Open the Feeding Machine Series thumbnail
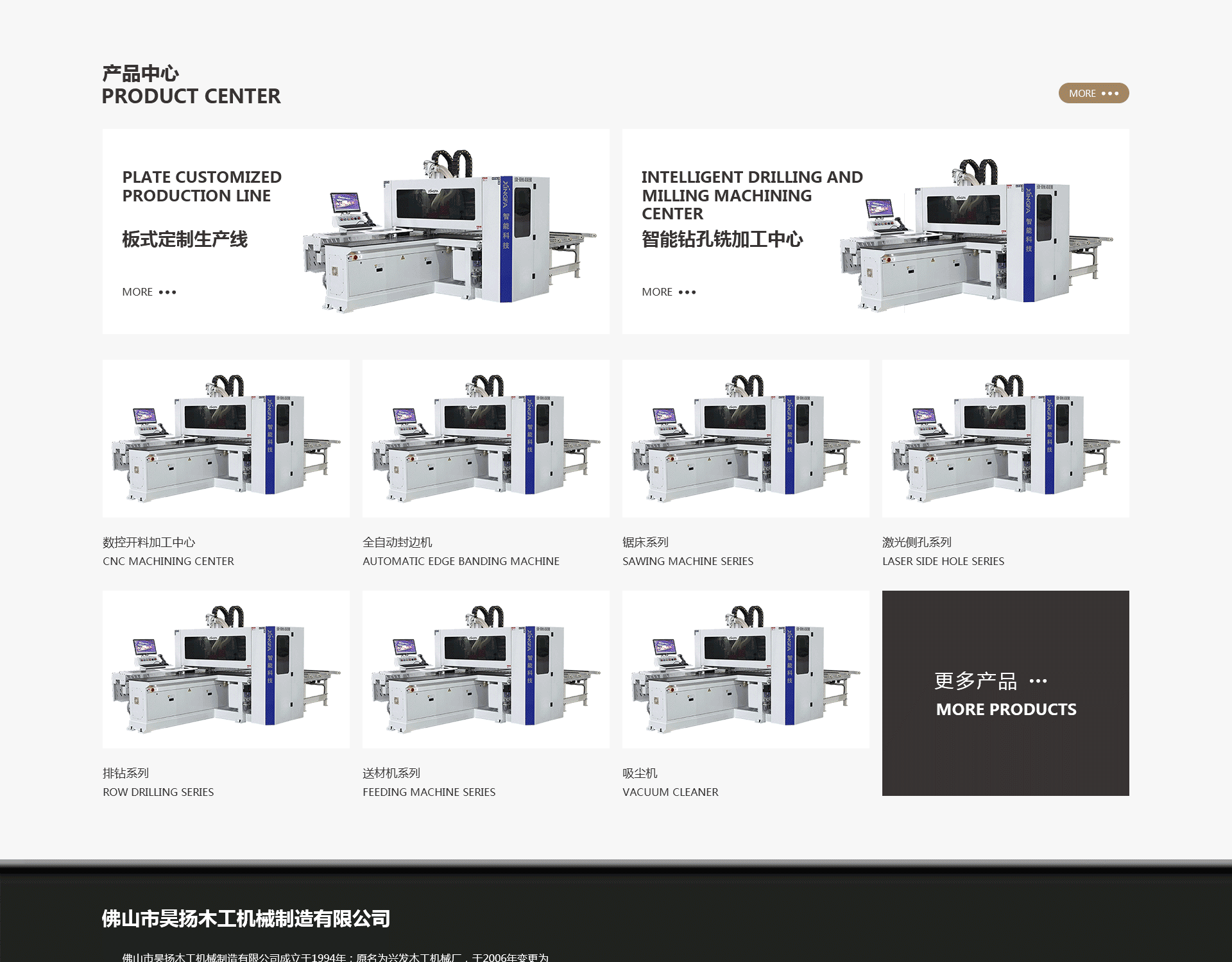The width and height of the screenshot is (1232, 962). pos(486,670)
